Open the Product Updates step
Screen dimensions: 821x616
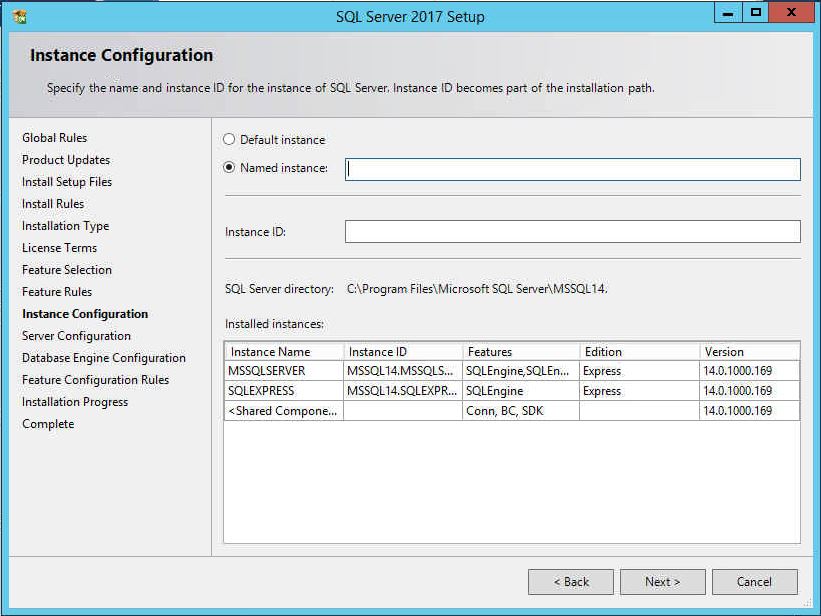(x=66, y=160)
